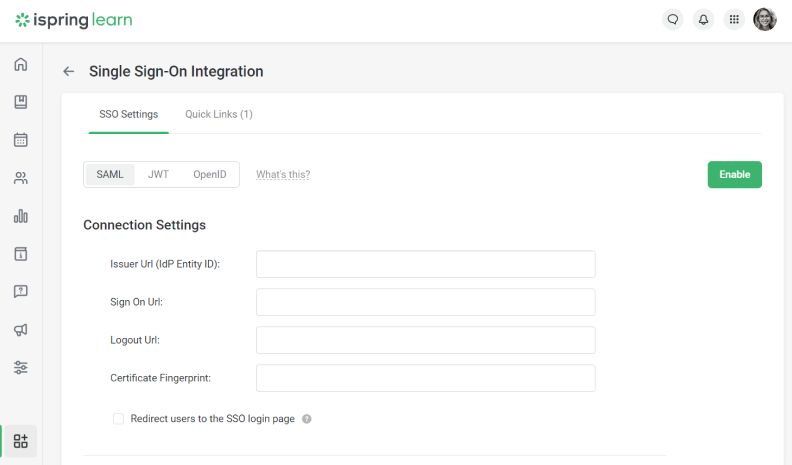This screenshot has width=792, height=465.
Task: Click the chat bubble icon in header
Action: point(673,20)
